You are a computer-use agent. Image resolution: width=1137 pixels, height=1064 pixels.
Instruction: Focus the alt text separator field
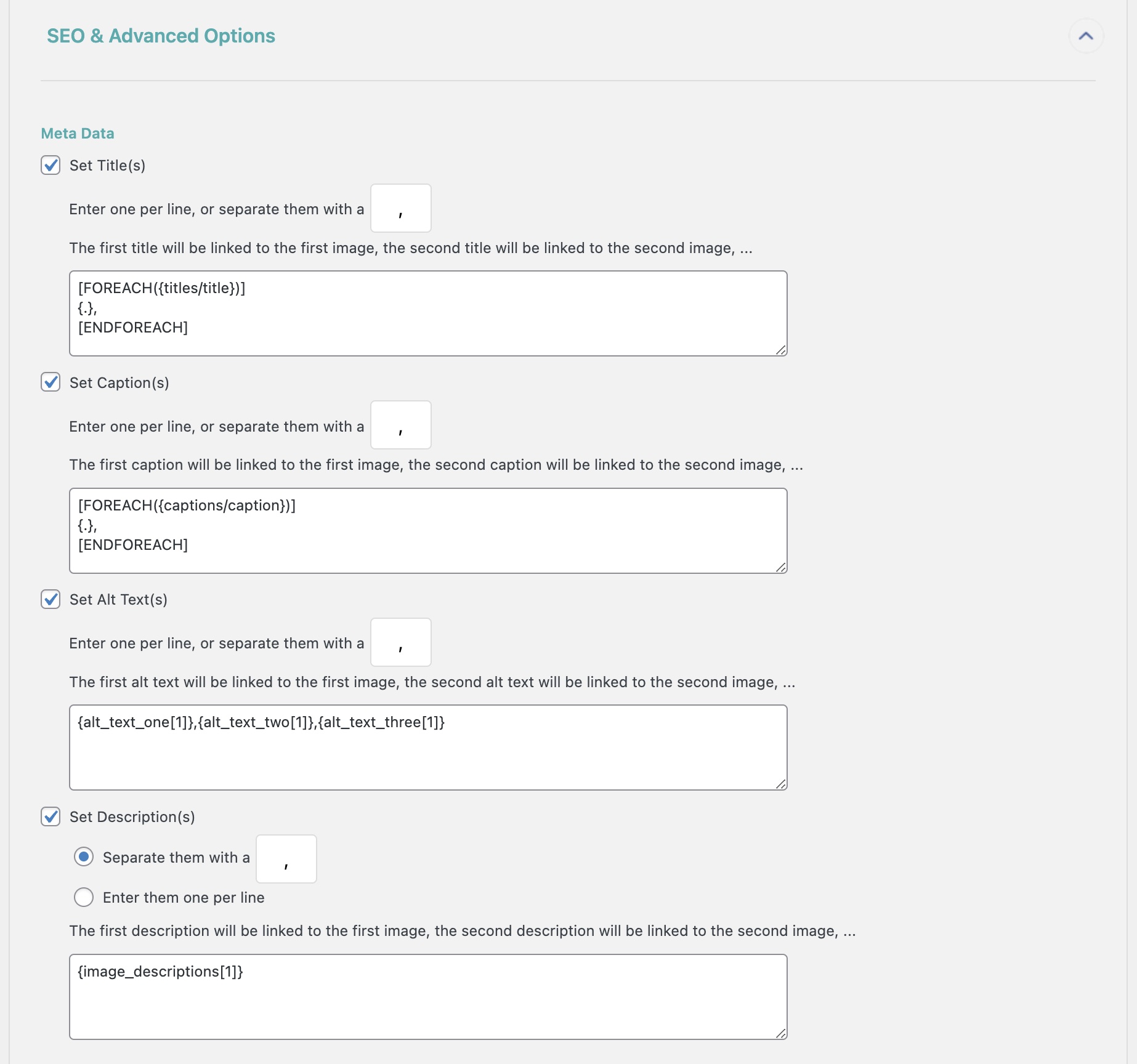pos(400,642)
